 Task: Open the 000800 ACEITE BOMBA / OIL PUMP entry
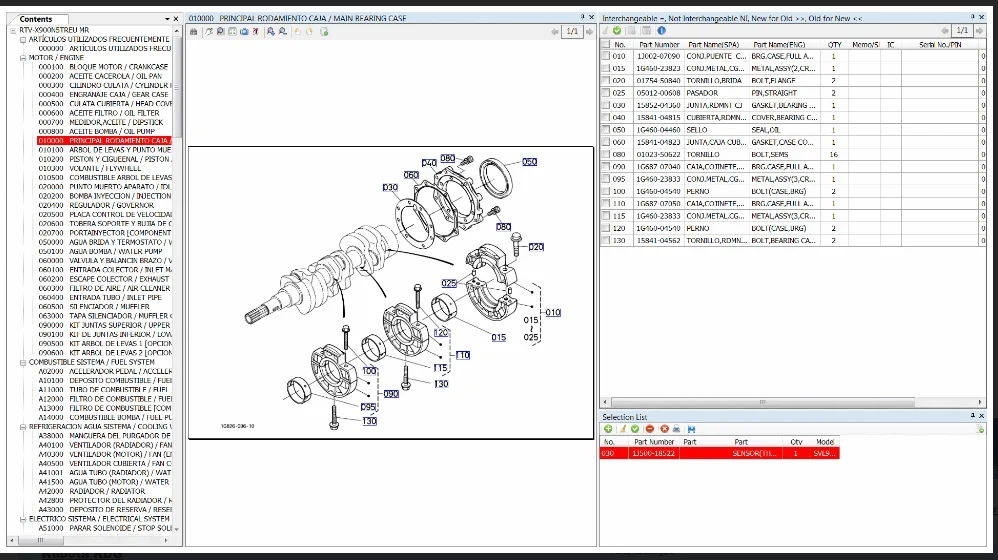(x=96, y=131)
